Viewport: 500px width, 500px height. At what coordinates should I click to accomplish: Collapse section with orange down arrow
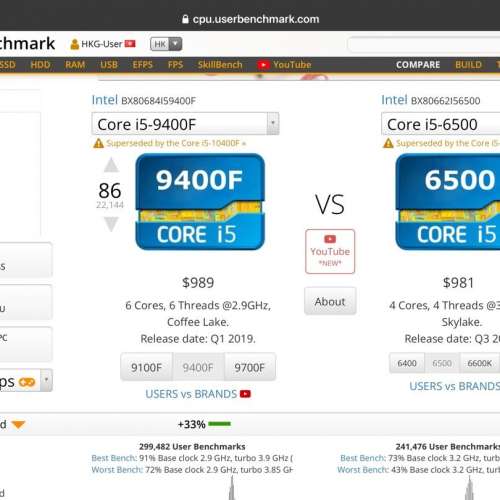pyautogui.click(x=18, y=424)
